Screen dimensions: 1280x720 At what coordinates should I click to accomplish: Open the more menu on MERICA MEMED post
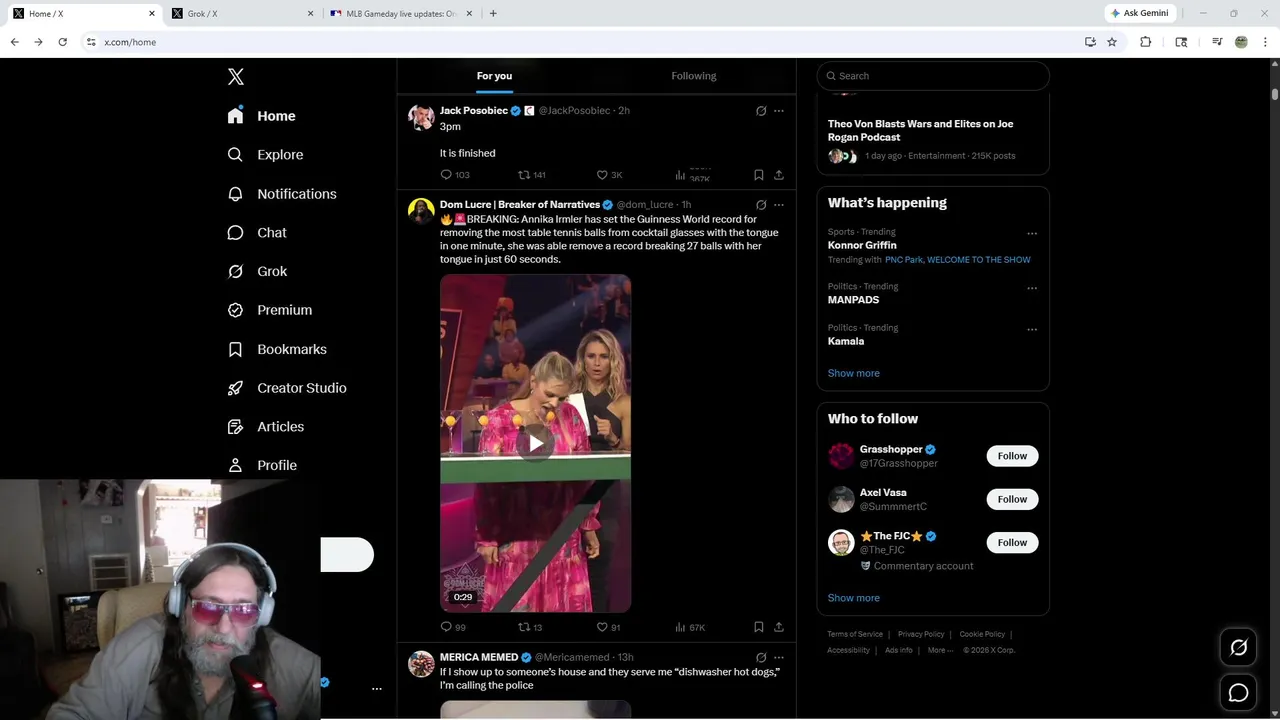point(779,658)
